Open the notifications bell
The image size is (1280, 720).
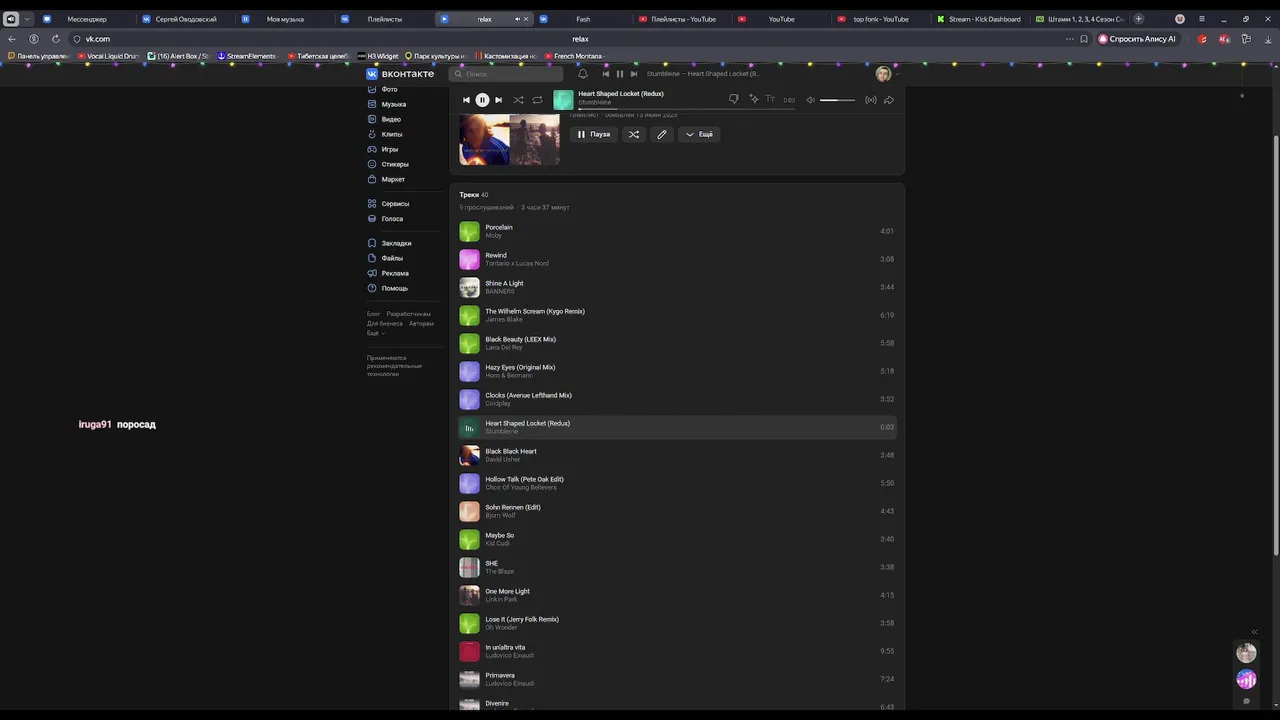click(x=583, y=74)
